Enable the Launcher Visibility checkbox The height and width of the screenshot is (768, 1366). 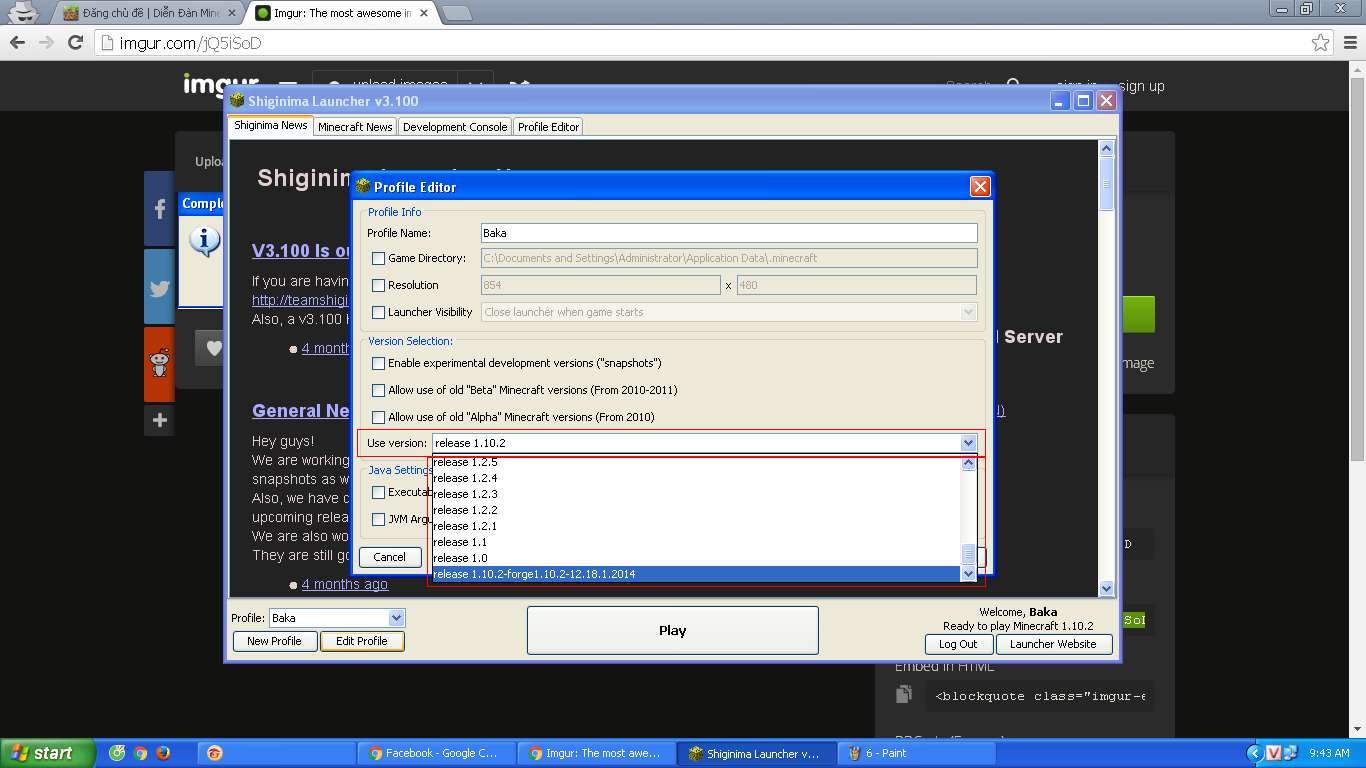tap(378, 312)
